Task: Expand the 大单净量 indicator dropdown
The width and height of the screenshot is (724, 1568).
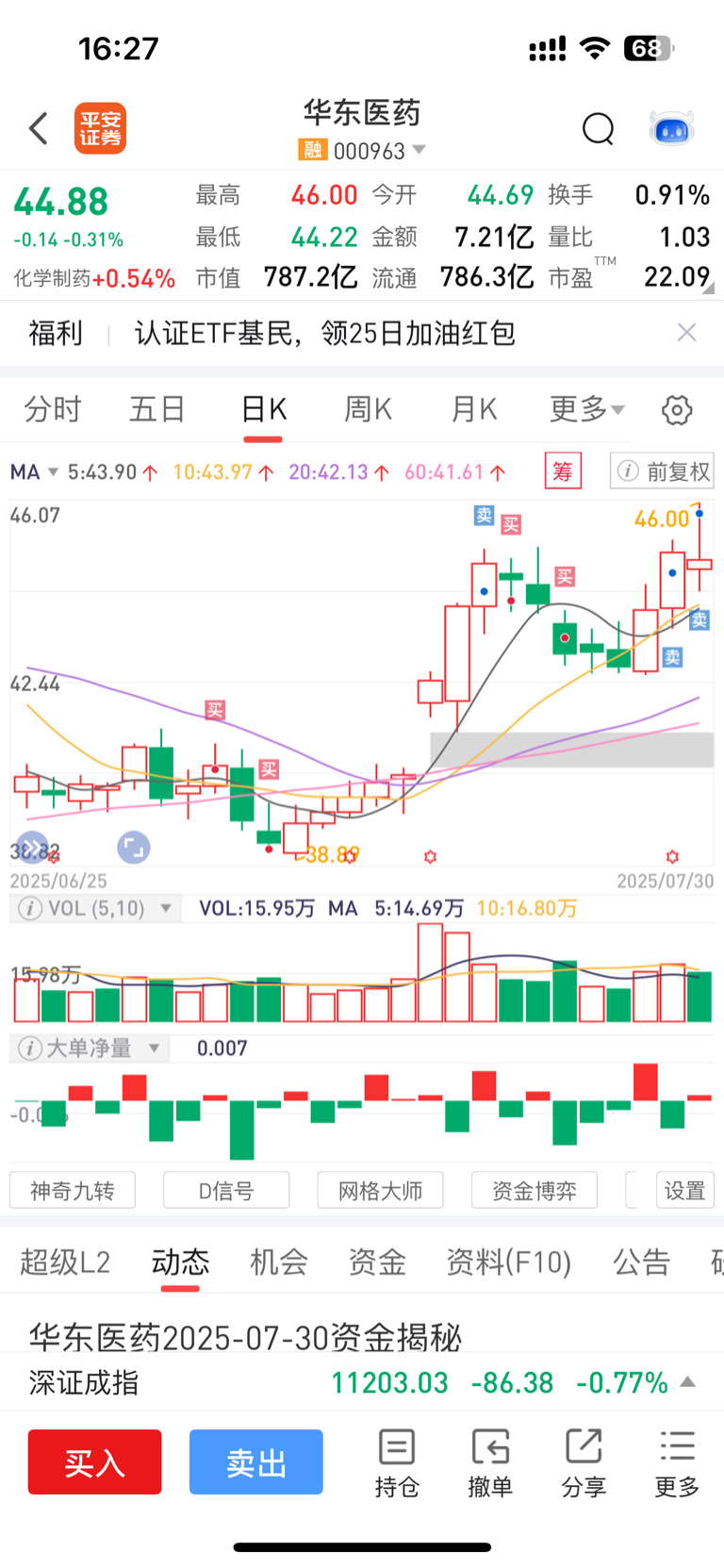Action: coord(155,1048)
